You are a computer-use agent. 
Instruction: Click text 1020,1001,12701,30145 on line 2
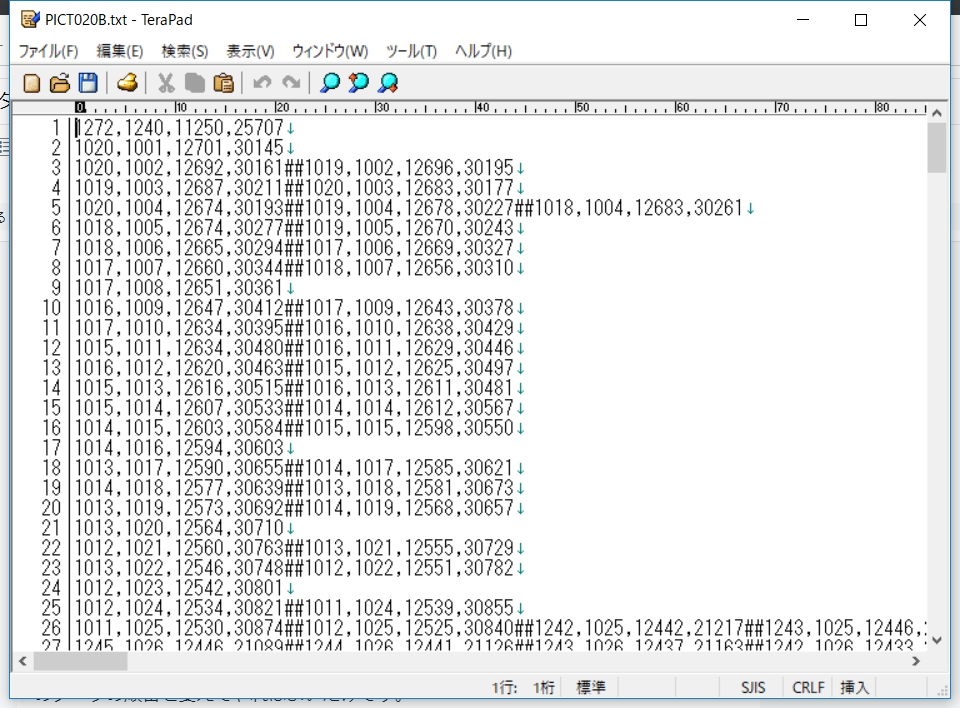tap(179, 148)
